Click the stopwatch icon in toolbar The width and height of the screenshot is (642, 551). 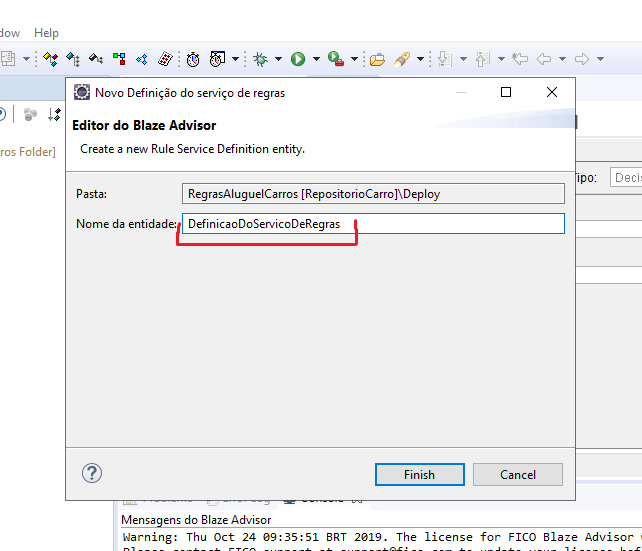click(193, 59)
